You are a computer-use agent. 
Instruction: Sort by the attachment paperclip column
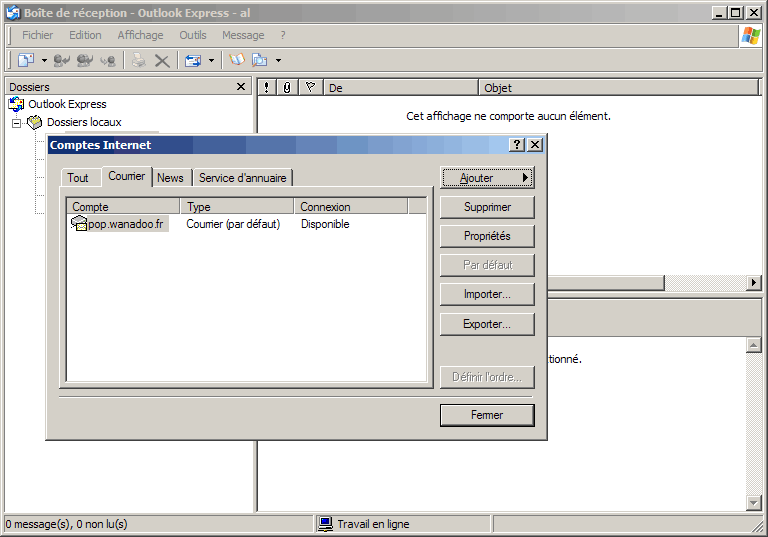(287, 88)
